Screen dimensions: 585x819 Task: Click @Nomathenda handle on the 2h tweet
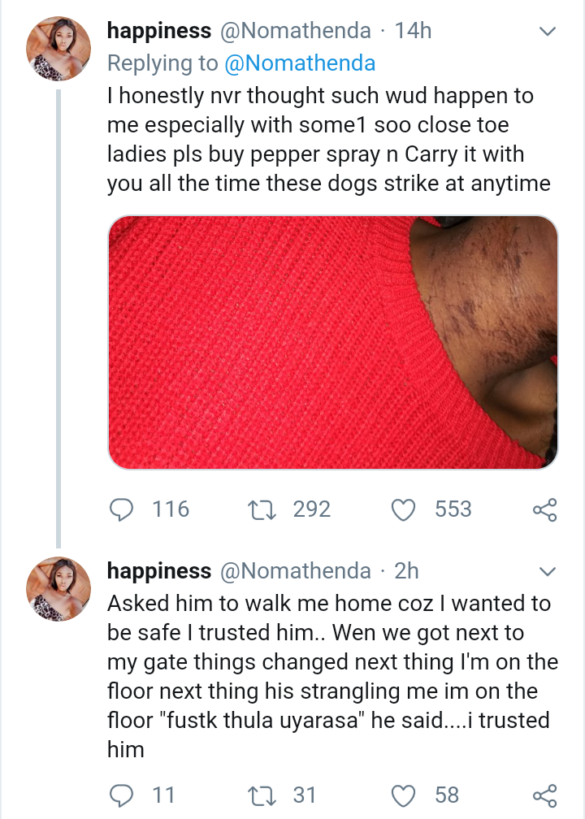click(x=296, y=571)
